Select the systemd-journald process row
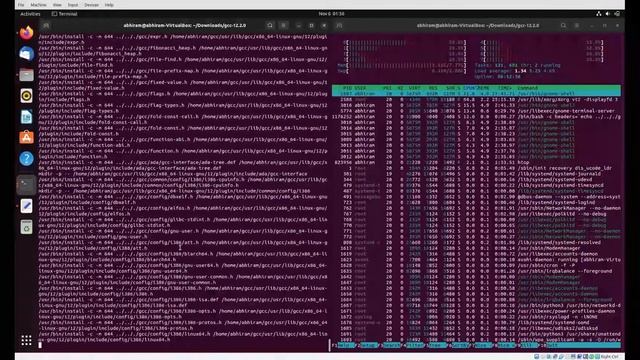640x360 pixels. [476, 173]
